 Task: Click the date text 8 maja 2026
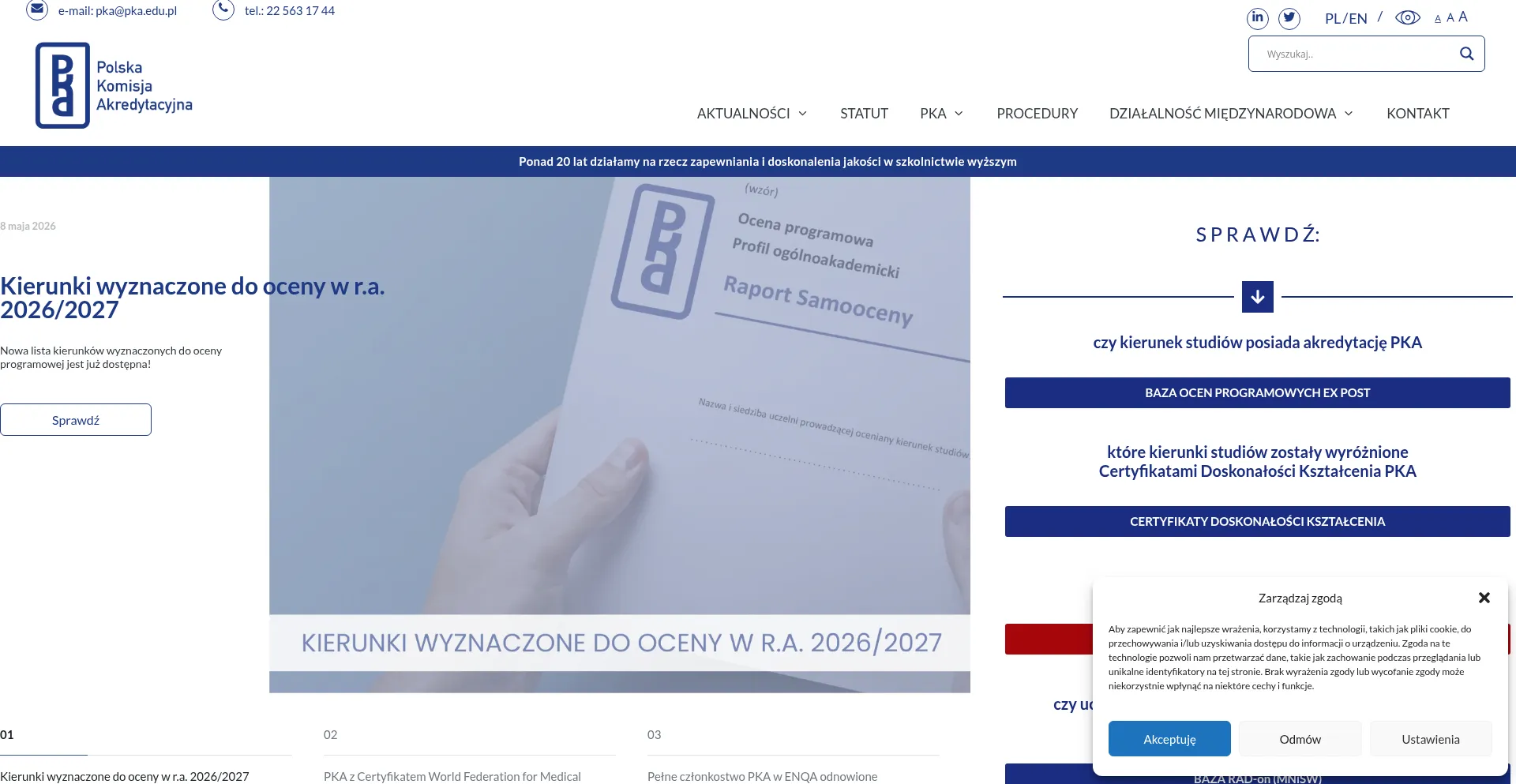(28, 226)
